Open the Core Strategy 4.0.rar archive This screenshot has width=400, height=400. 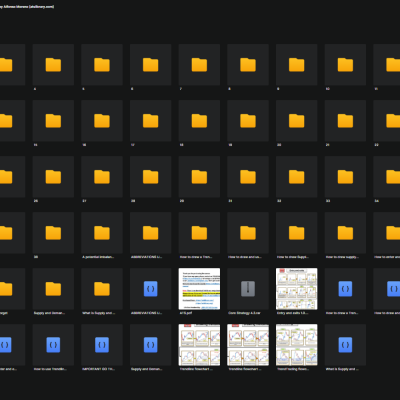click(x=248, y=289)
